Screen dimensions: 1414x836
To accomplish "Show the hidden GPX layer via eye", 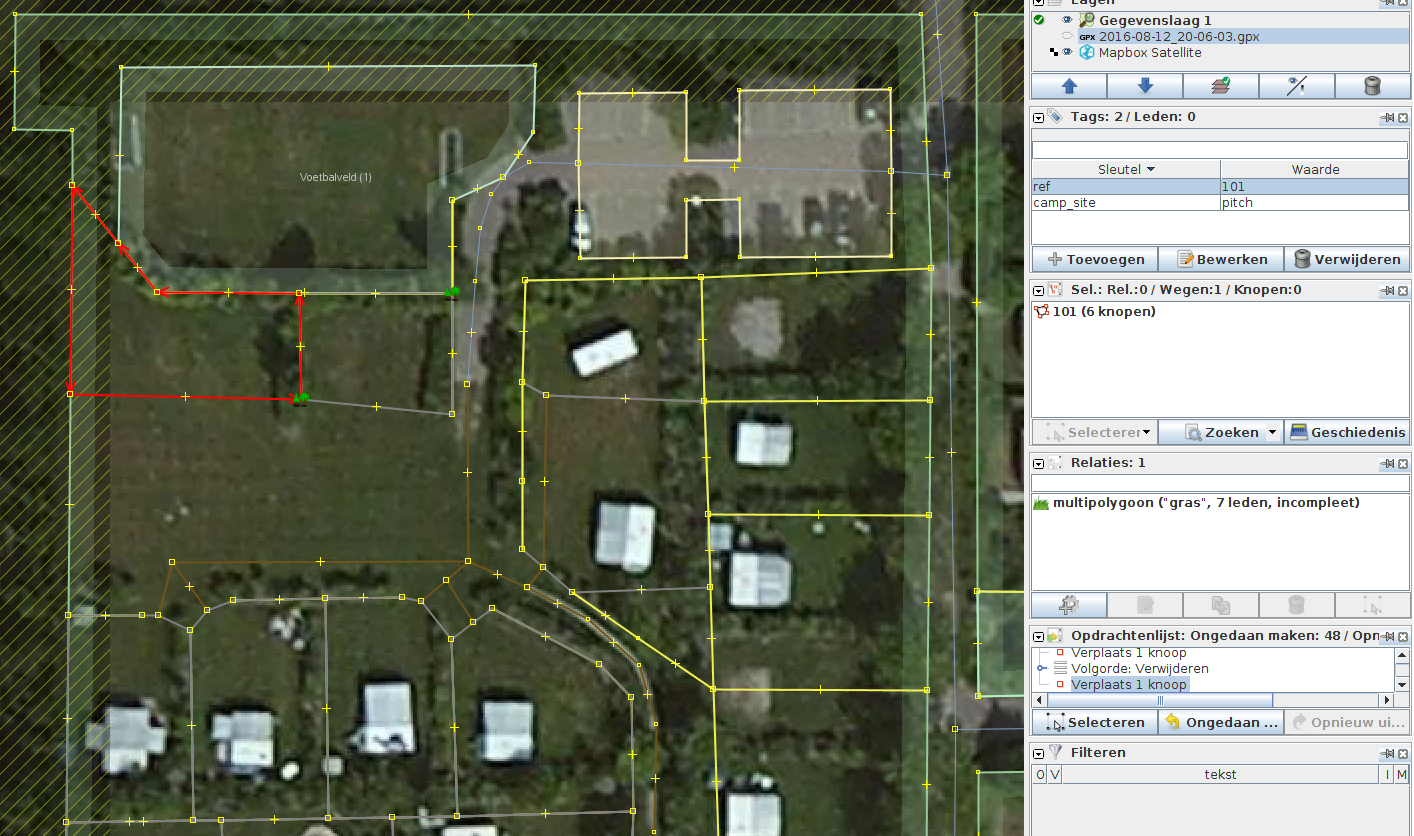I will [1067, 36].
